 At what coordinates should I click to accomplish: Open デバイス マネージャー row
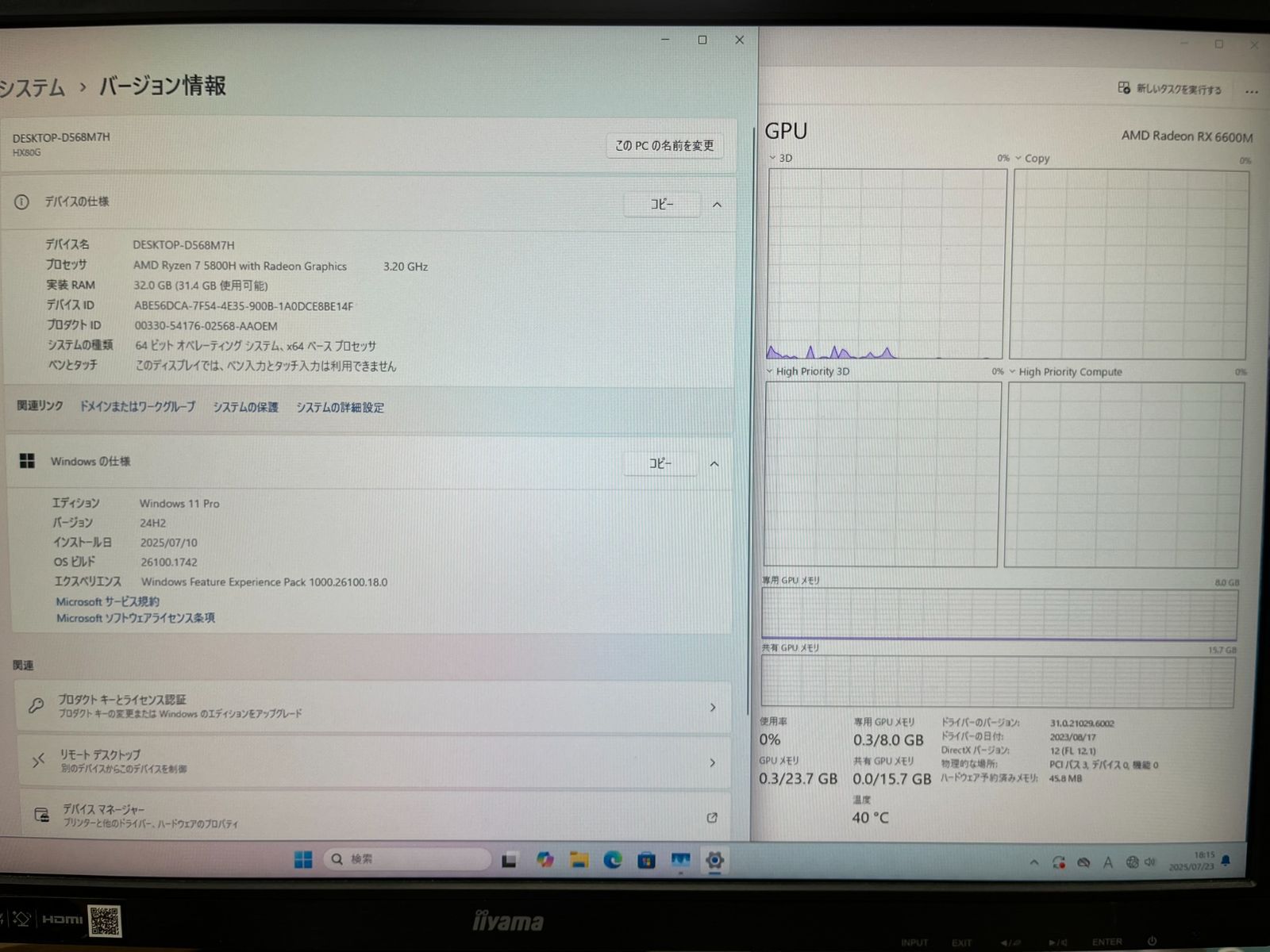pyautogui.click(x=375, y=816)
